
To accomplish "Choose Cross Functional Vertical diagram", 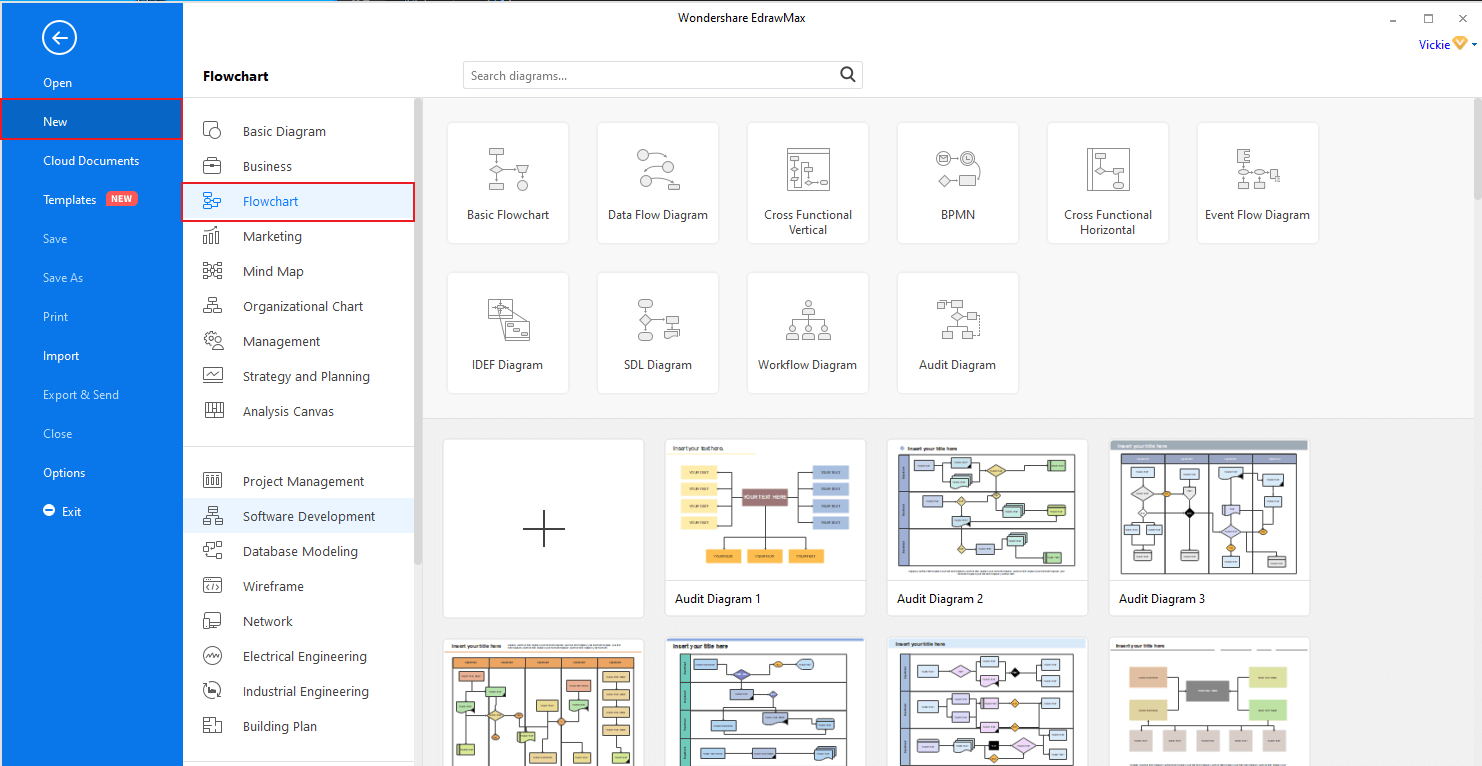I will [808, 183].
